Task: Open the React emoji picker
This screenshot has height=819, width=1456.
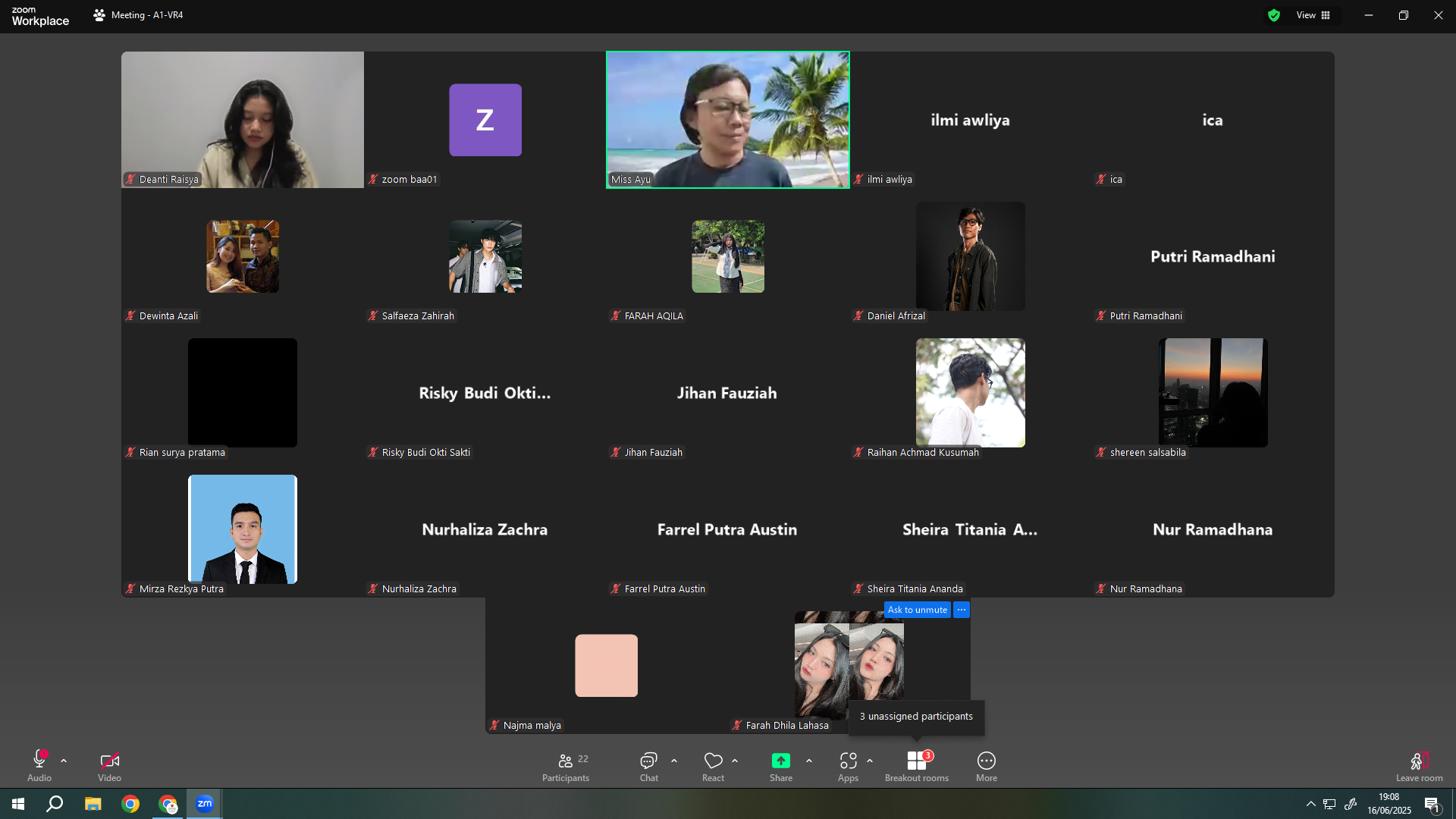Action: click(x=713, y=766)
